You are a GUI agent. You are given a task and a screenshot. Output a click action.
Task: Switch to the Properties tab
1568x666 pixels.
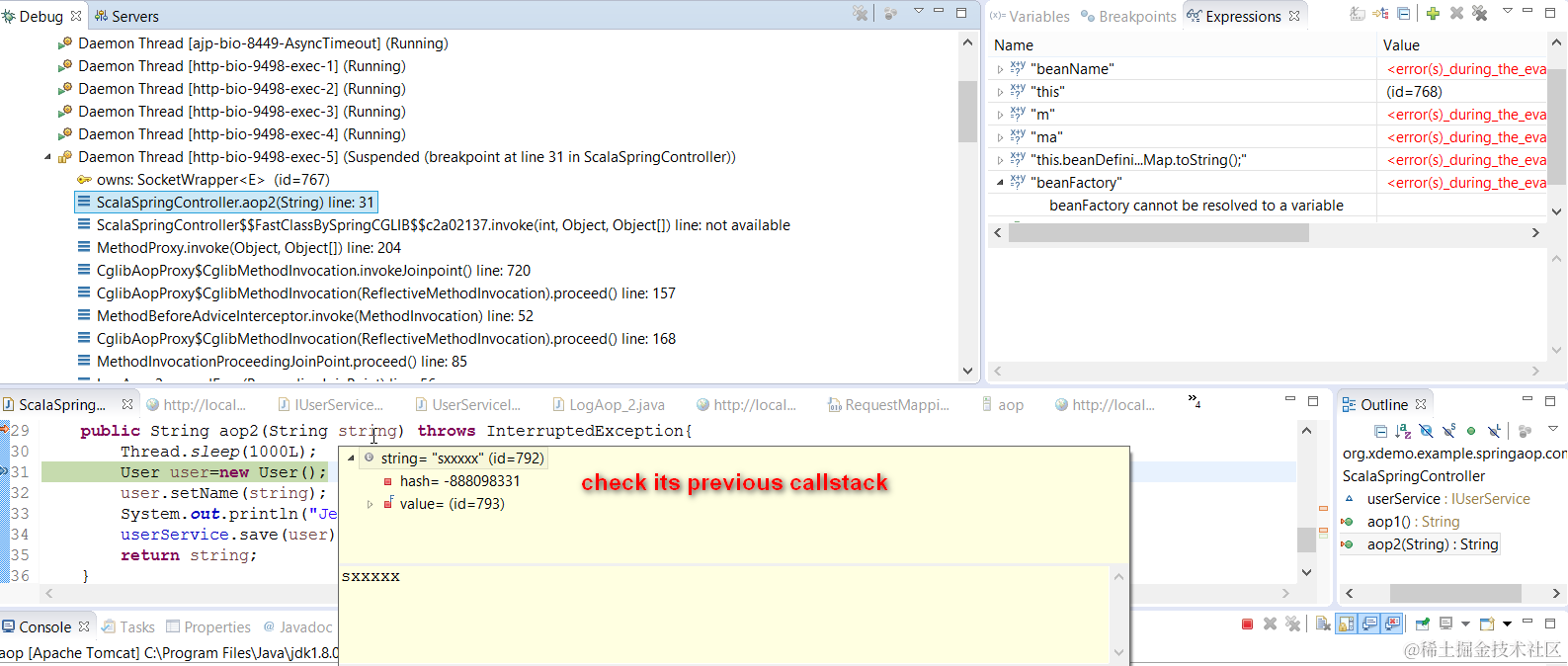208,627
